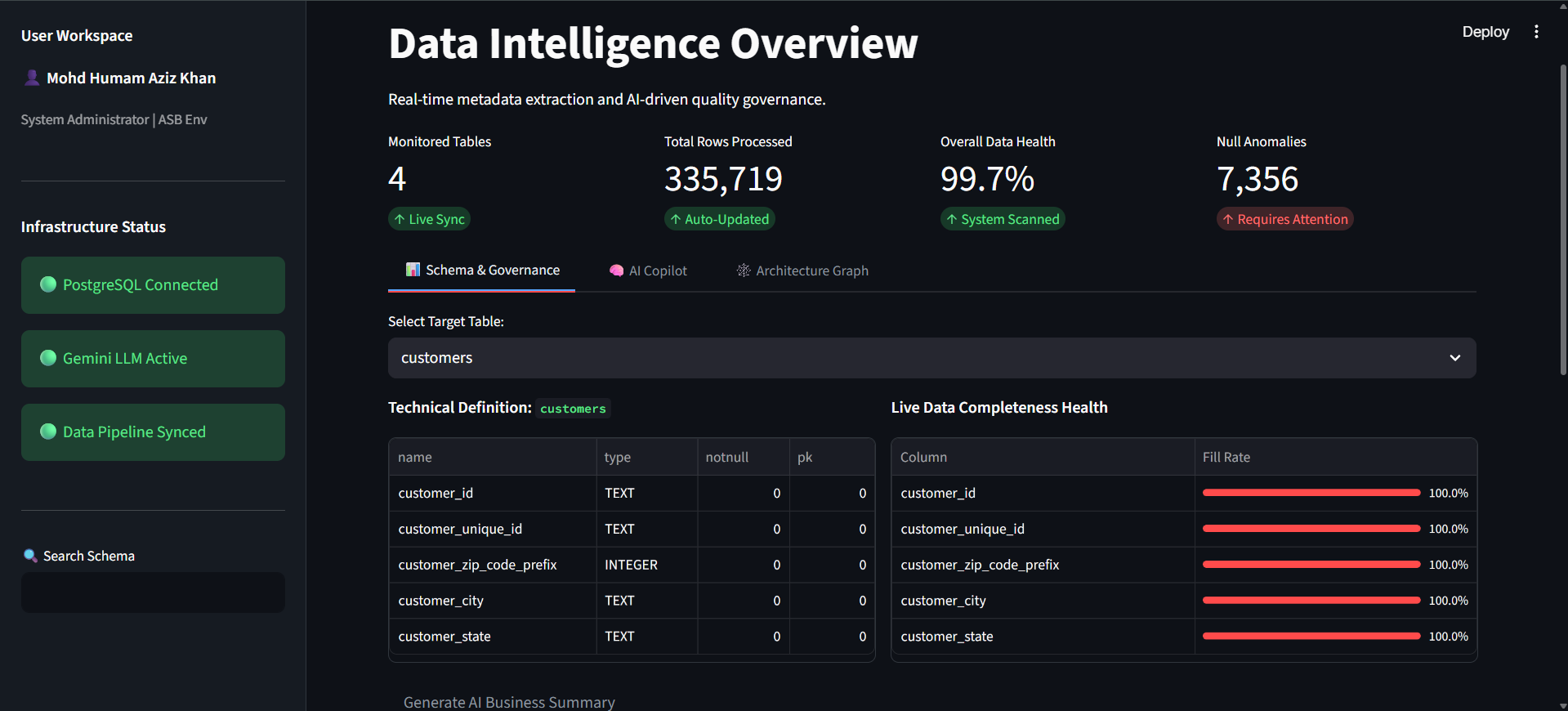Click the Data Pipeline Synced status box
This screenshot has height=711, width=1568.
pos(153,432)
